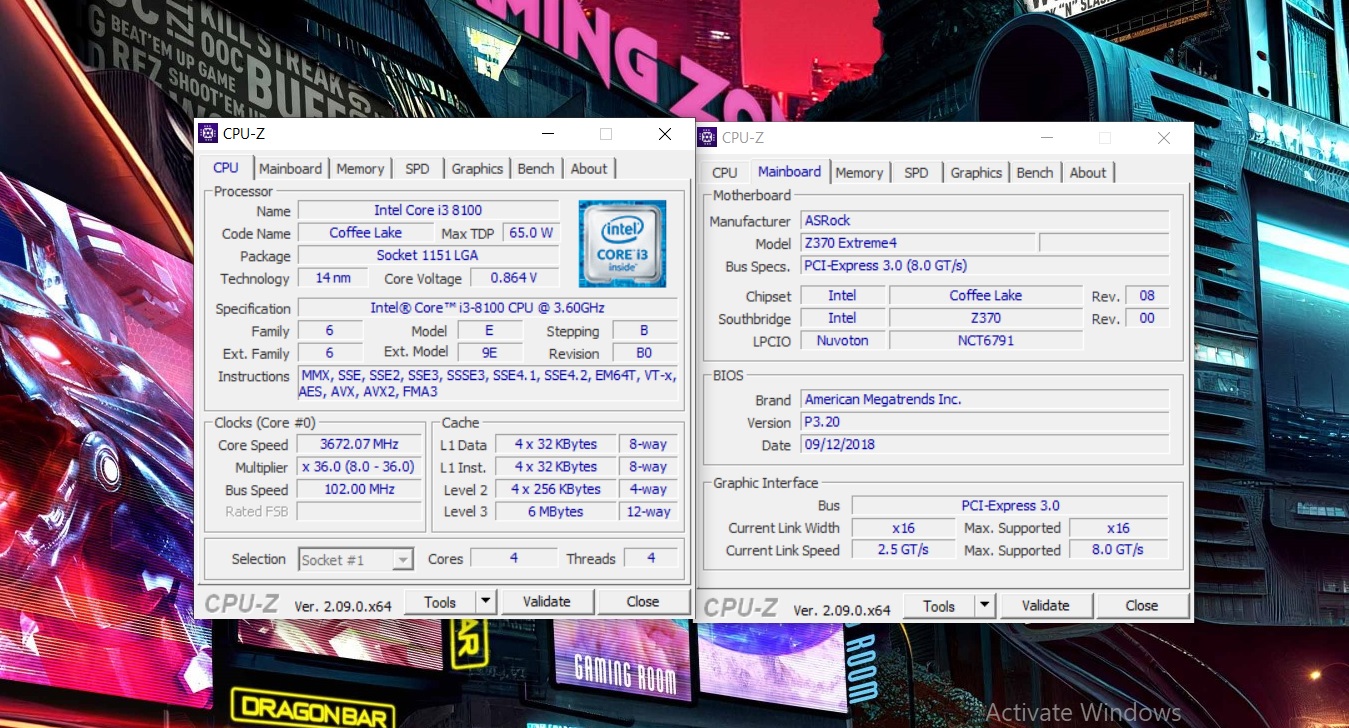Select the CPU tab in the processor window
This screenshot has width=1349, height=728.
tap(226, 168)
